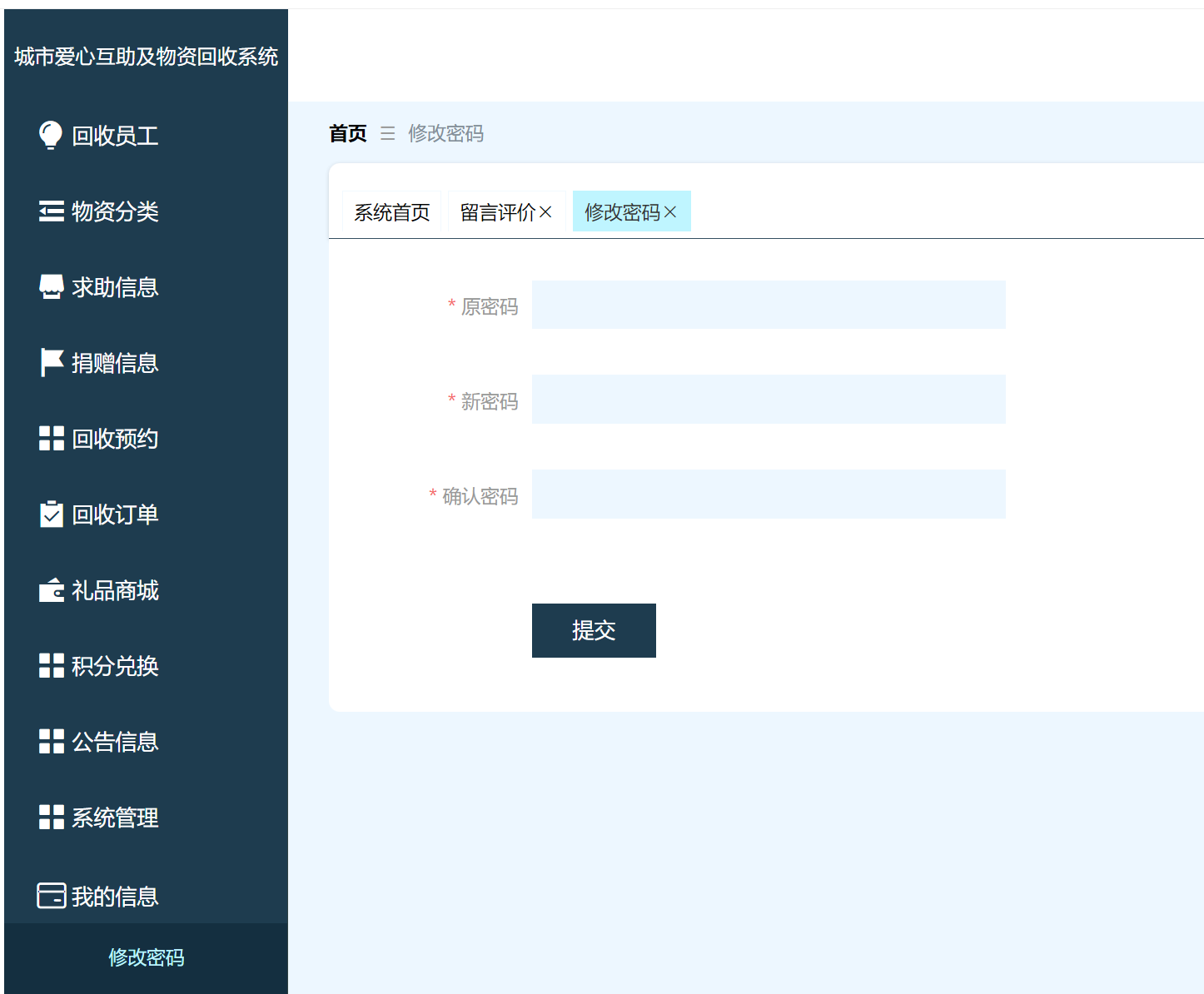
Task: Click the 物资分类 sidebar icon
Action: coord(50,211)
